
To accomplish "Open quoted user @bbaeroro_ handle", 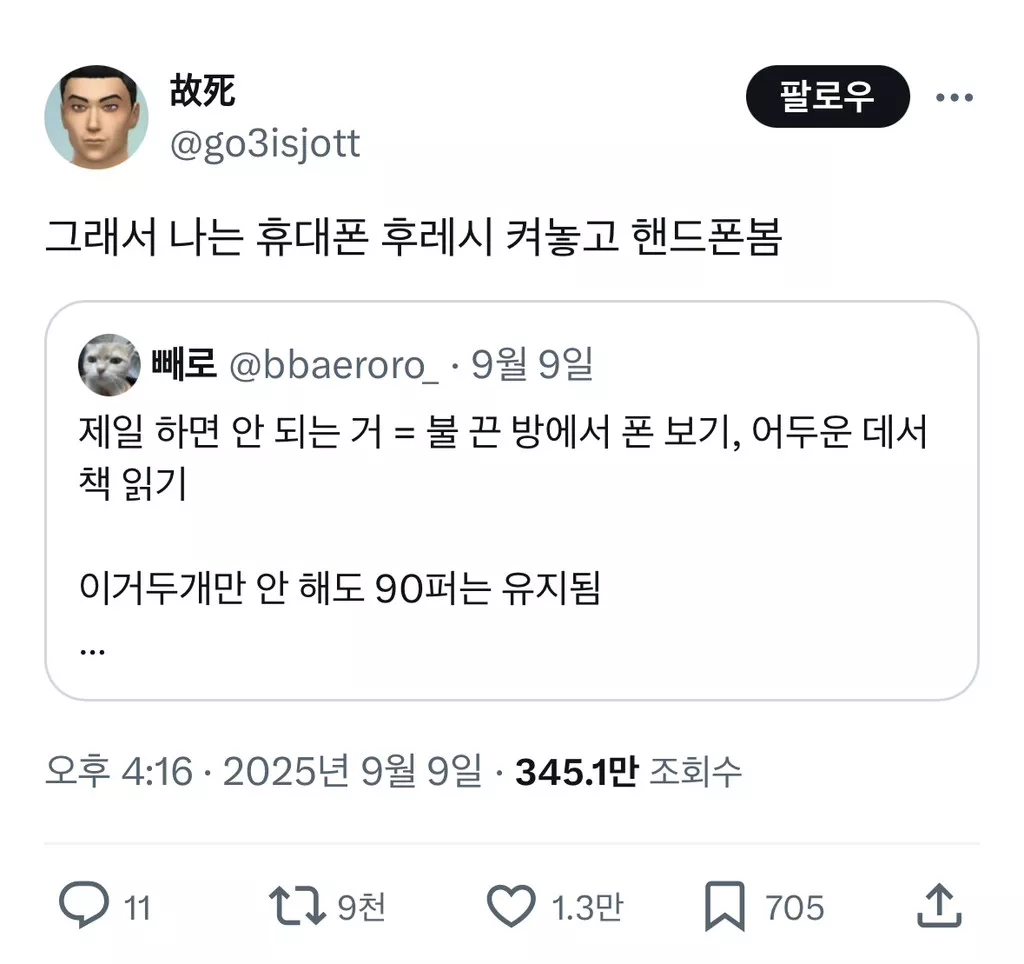I will coord(334,366).
